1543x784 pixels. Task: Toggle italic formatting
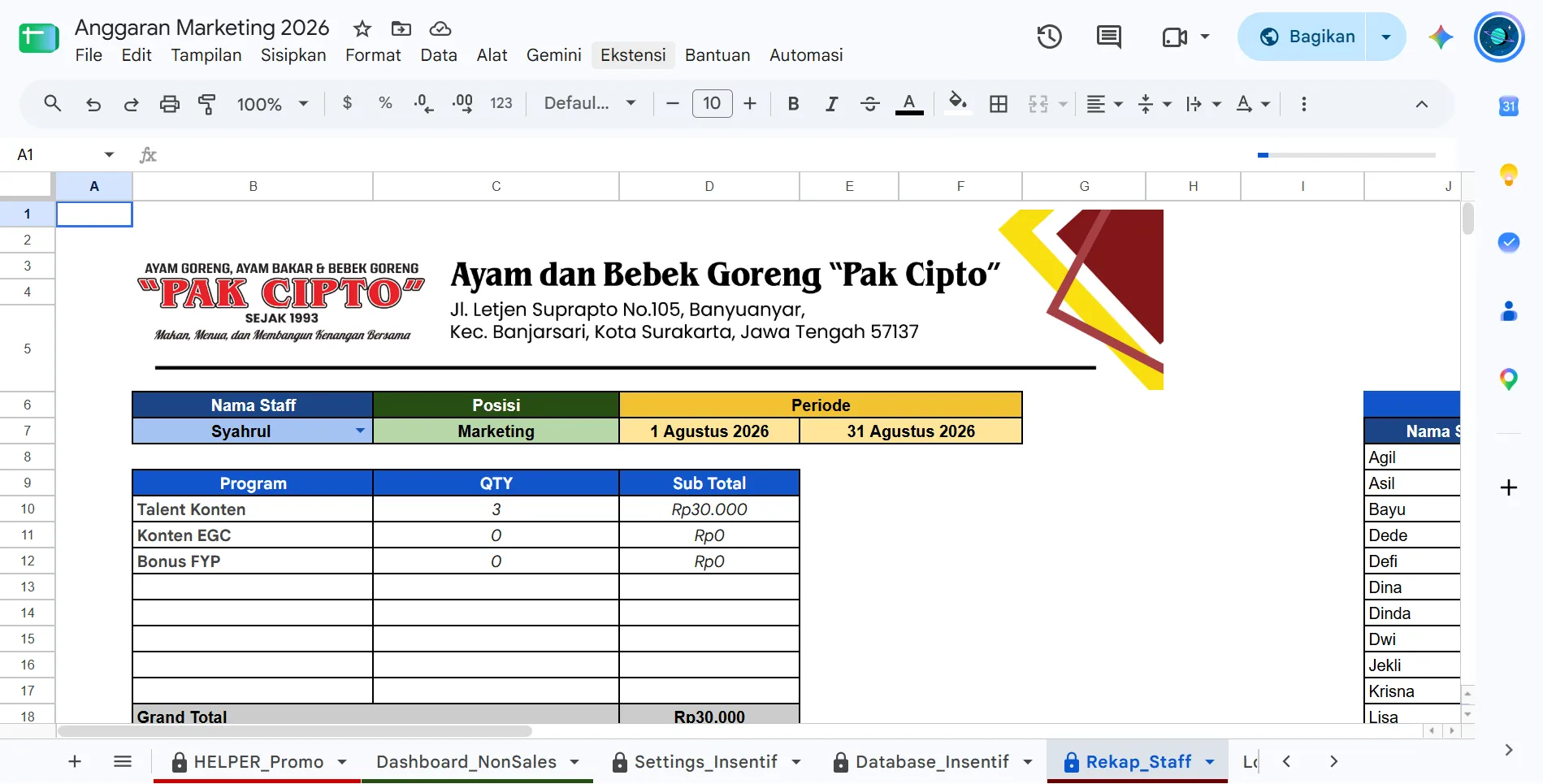point(831,104)
